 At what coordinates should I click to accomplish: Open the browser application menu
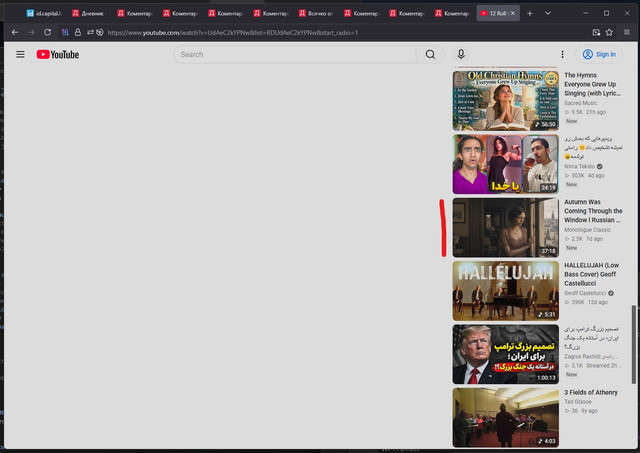pyautogui.click(x=627, y=32)
